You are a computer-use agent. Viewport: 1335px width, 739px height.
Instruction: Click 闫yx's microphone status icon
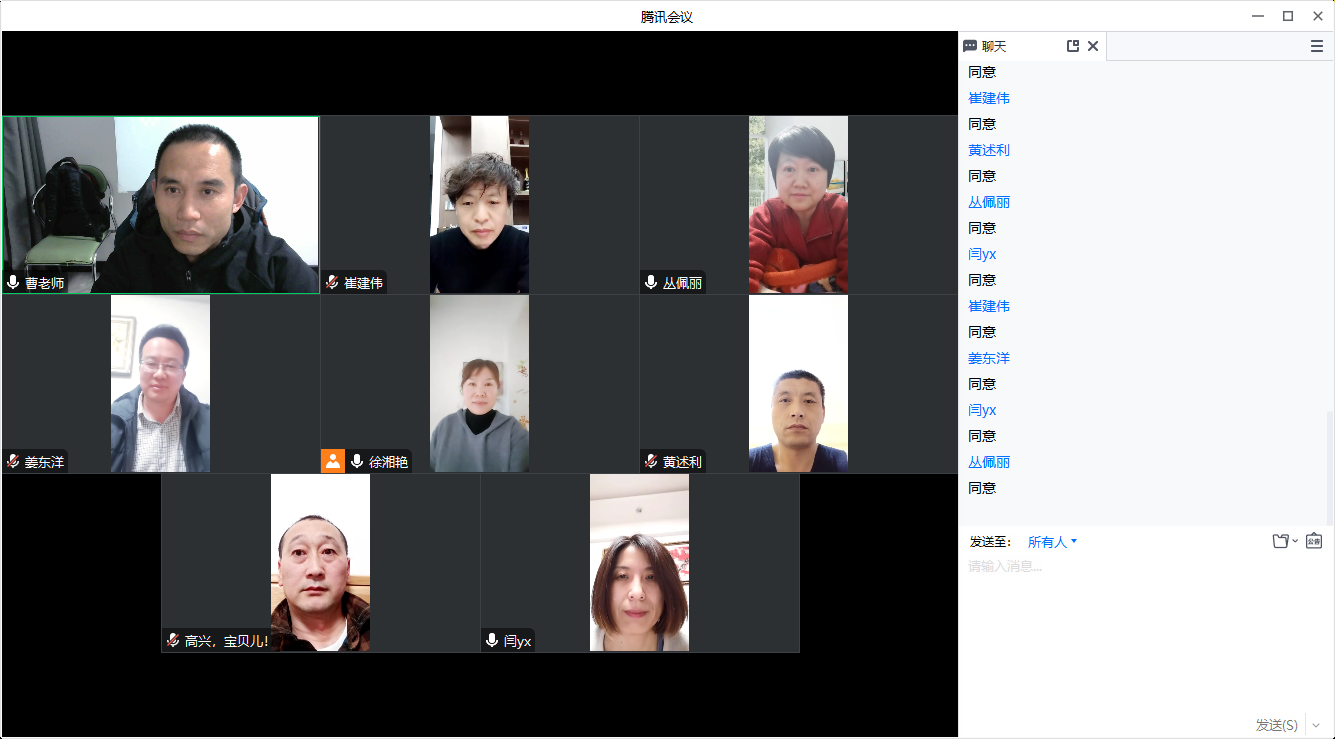click(x=492, y=641)
